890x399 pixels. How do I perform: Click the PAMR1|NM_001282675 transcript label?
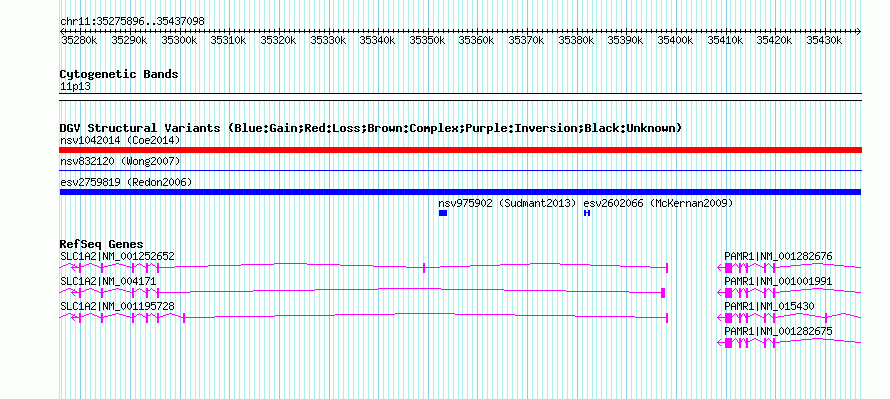778,331
